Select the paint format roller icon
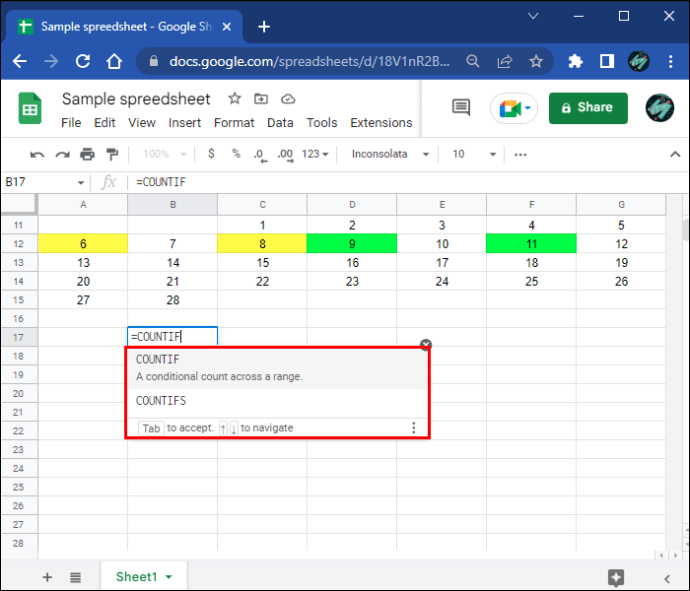690x591 pixels. point(112,154)
